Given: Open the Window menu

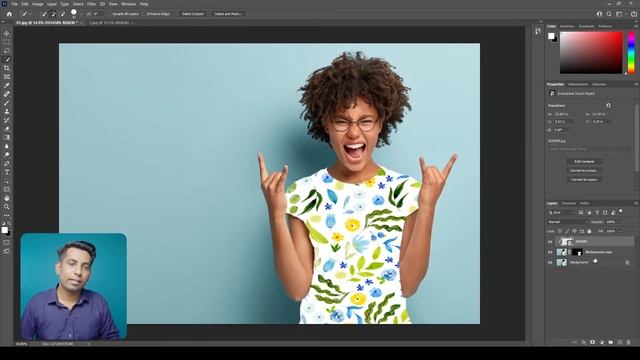Looking at the screenshot, I should click(x=129, y=4).
